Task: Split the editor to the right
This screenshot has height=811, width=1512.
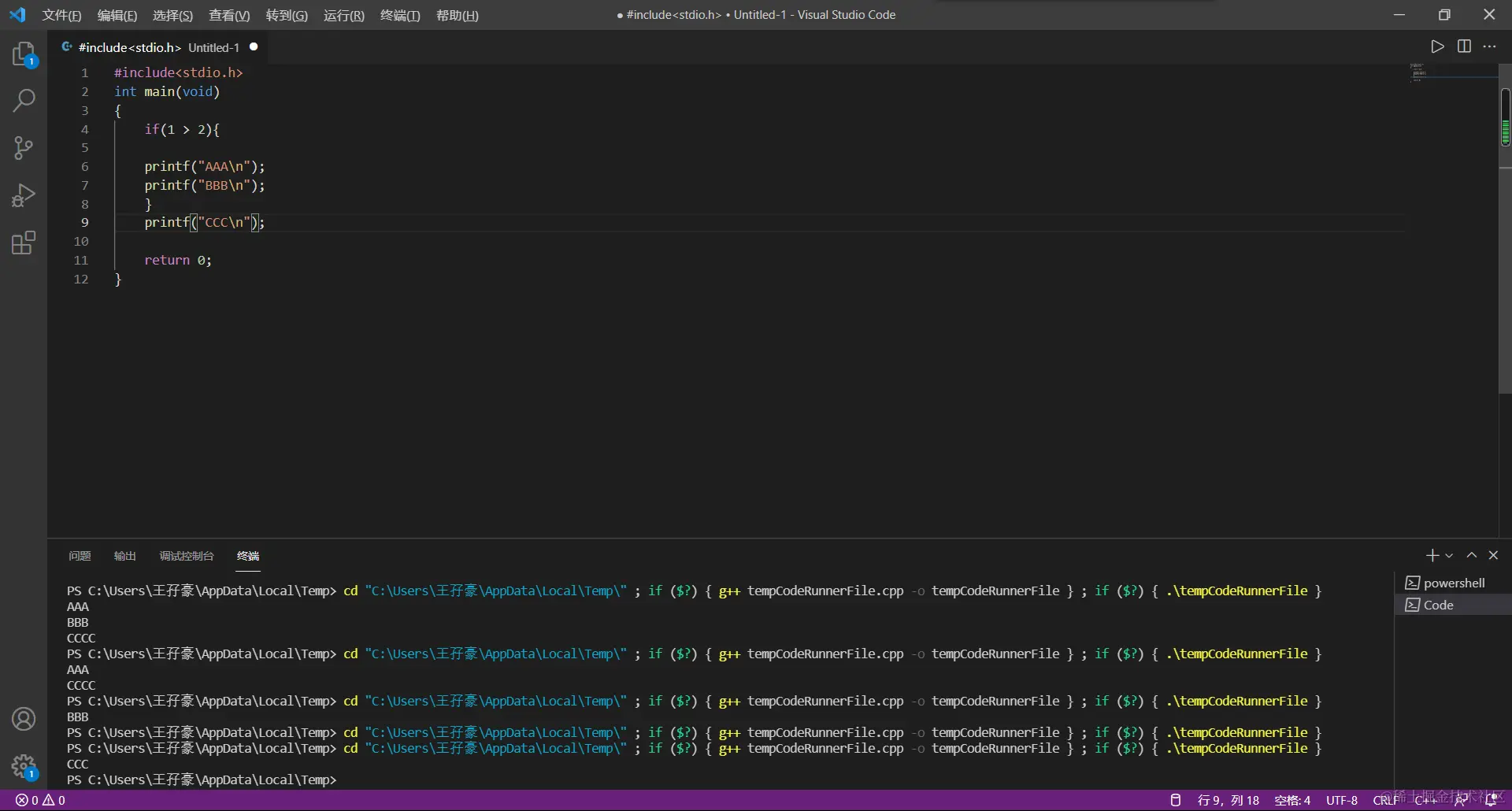Action: (1464, 46)
